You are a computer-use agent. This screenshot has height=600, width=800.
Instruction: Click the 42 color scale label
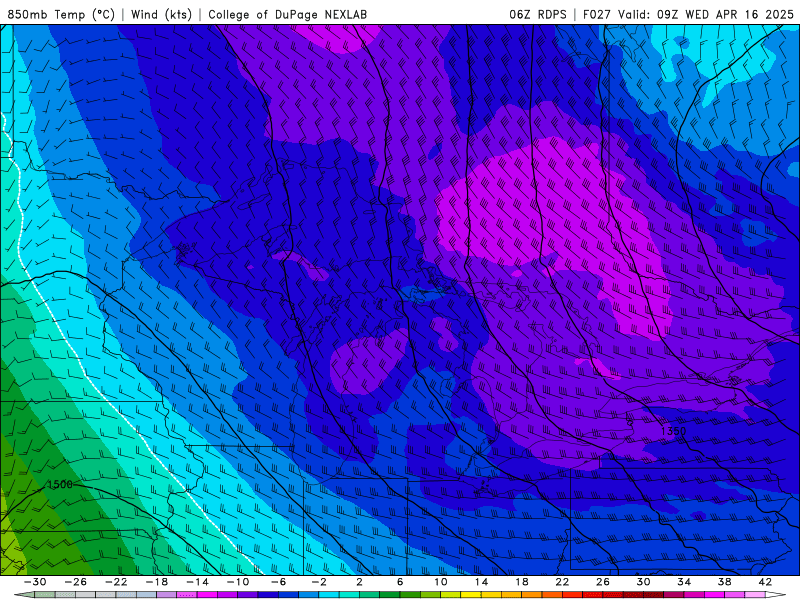[x=765, y=582]
